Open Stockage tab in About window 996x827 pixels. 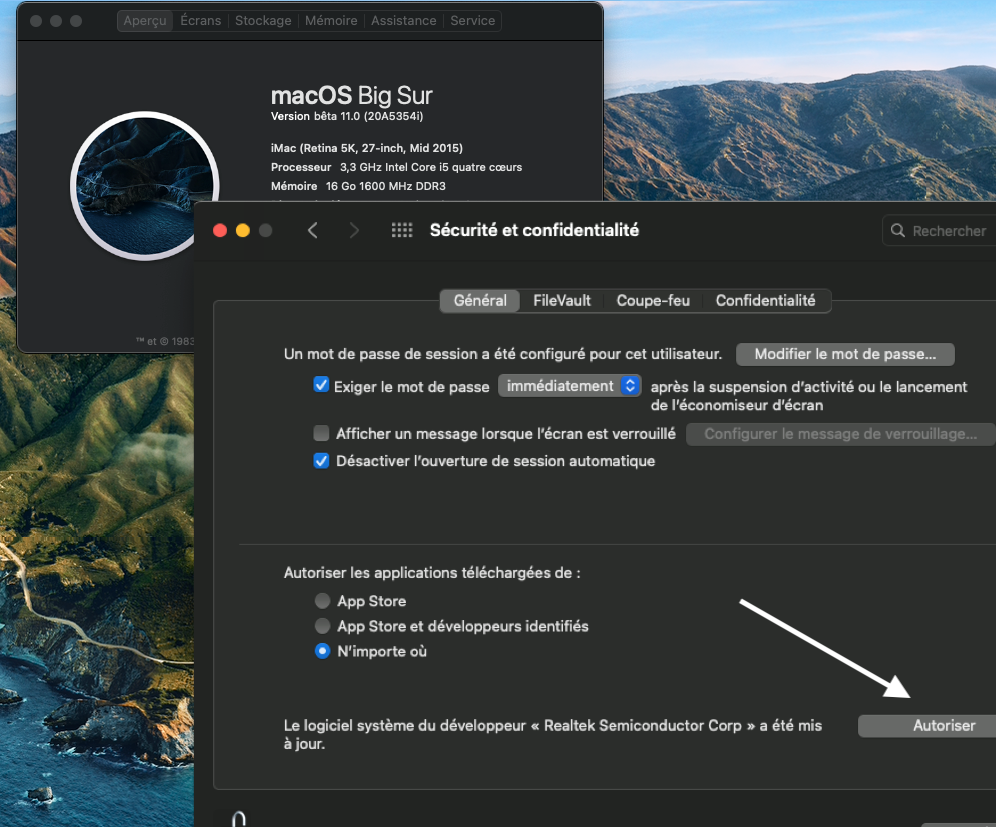pyautogui.click(x=263, y=20)
